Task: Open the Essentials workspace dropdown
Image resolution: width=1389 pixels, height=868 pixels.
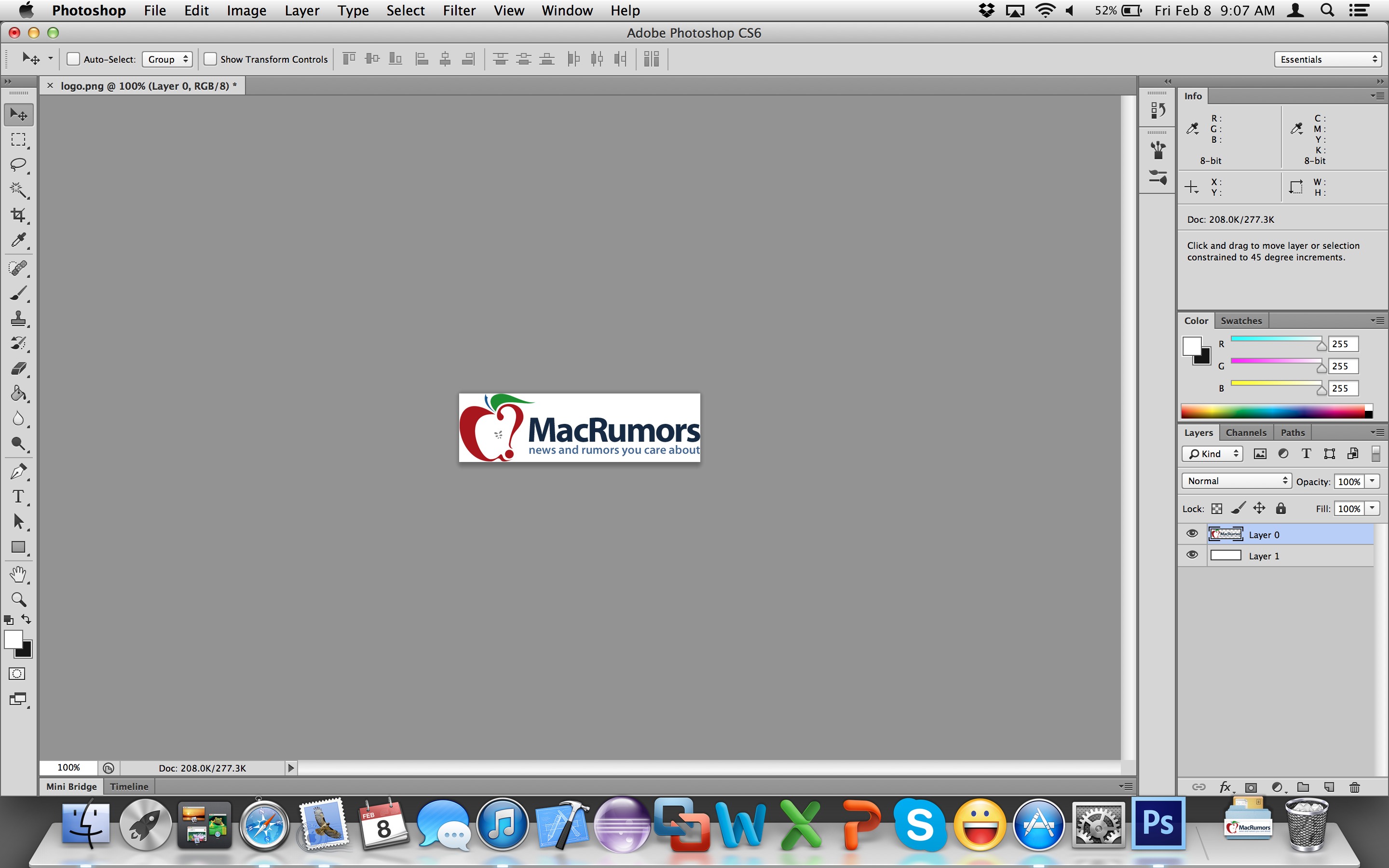Action: [1328, 59]
